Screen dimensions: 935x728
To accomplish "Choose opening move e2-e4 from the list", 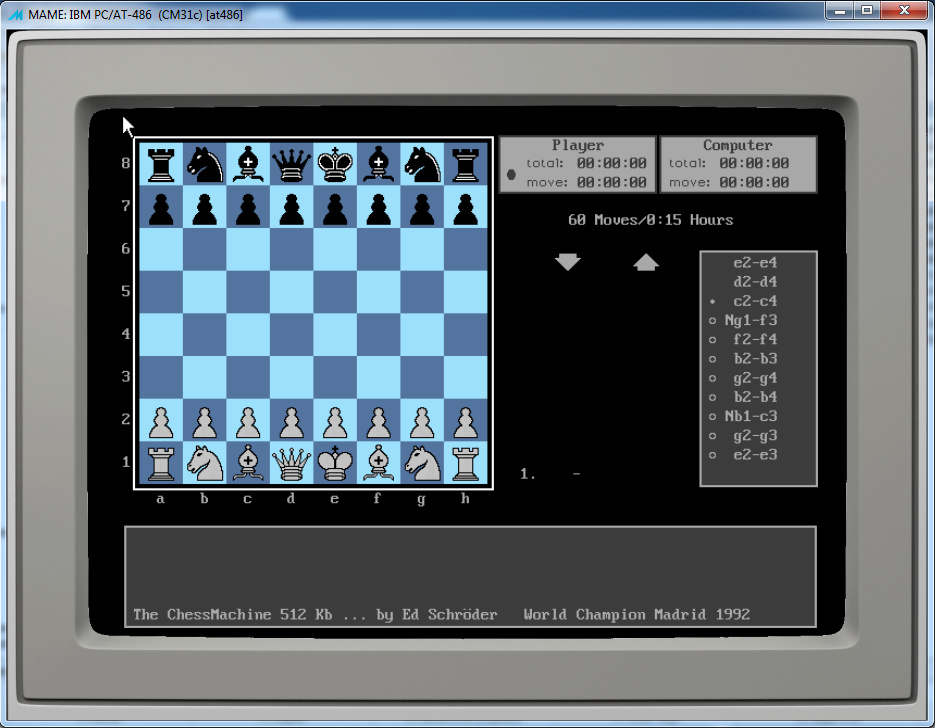I will click(x=755, y=262).
